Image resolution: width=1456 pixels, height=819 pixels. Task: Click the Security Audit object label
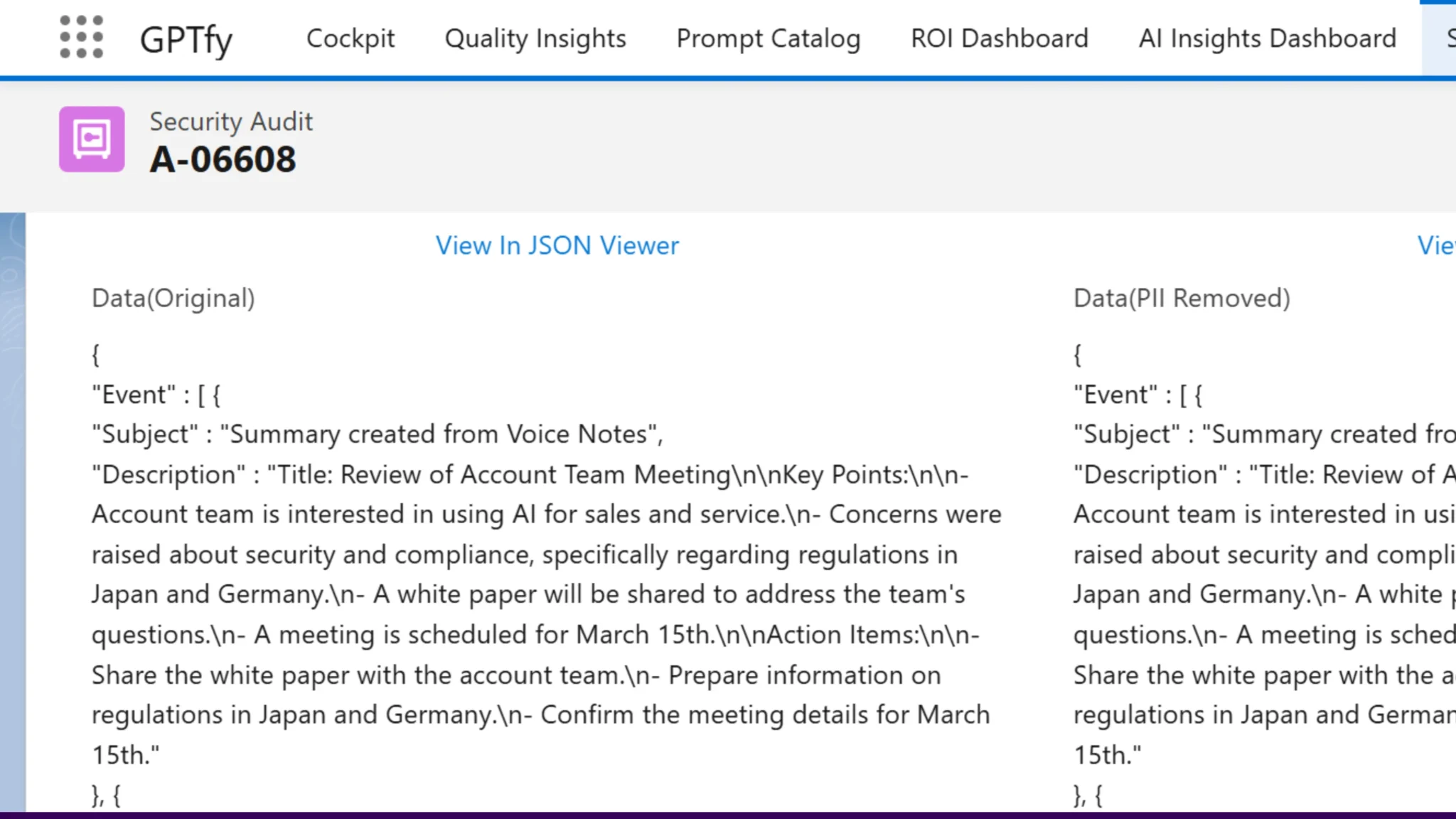pyautogui.click(x=231, y=122)
